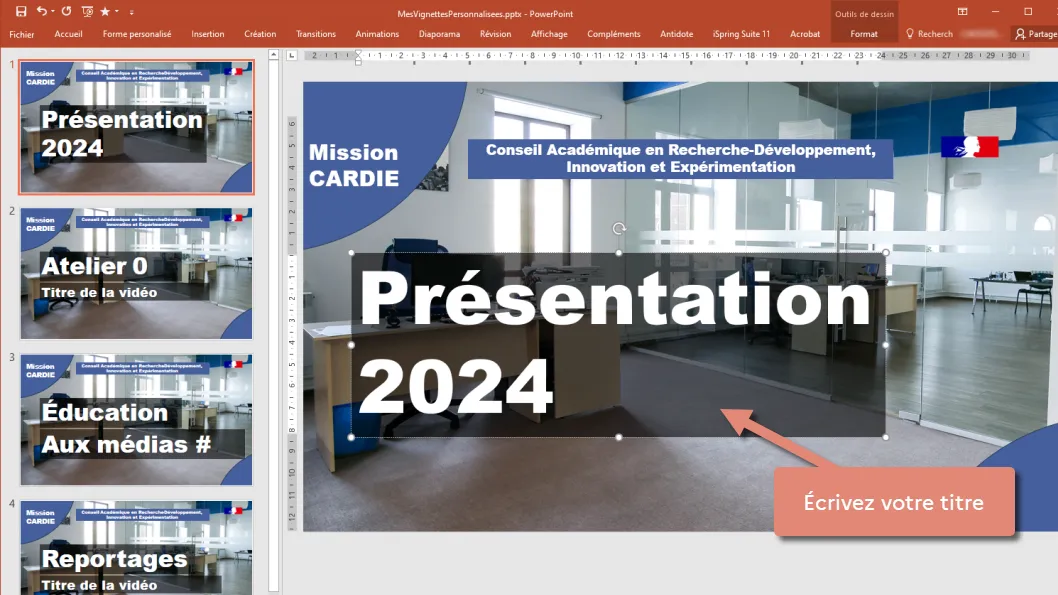Screen dimensions: 1058x595
Task: Select slide 1 thumbnail Présentation 2024
Action: tap(136, 127)
